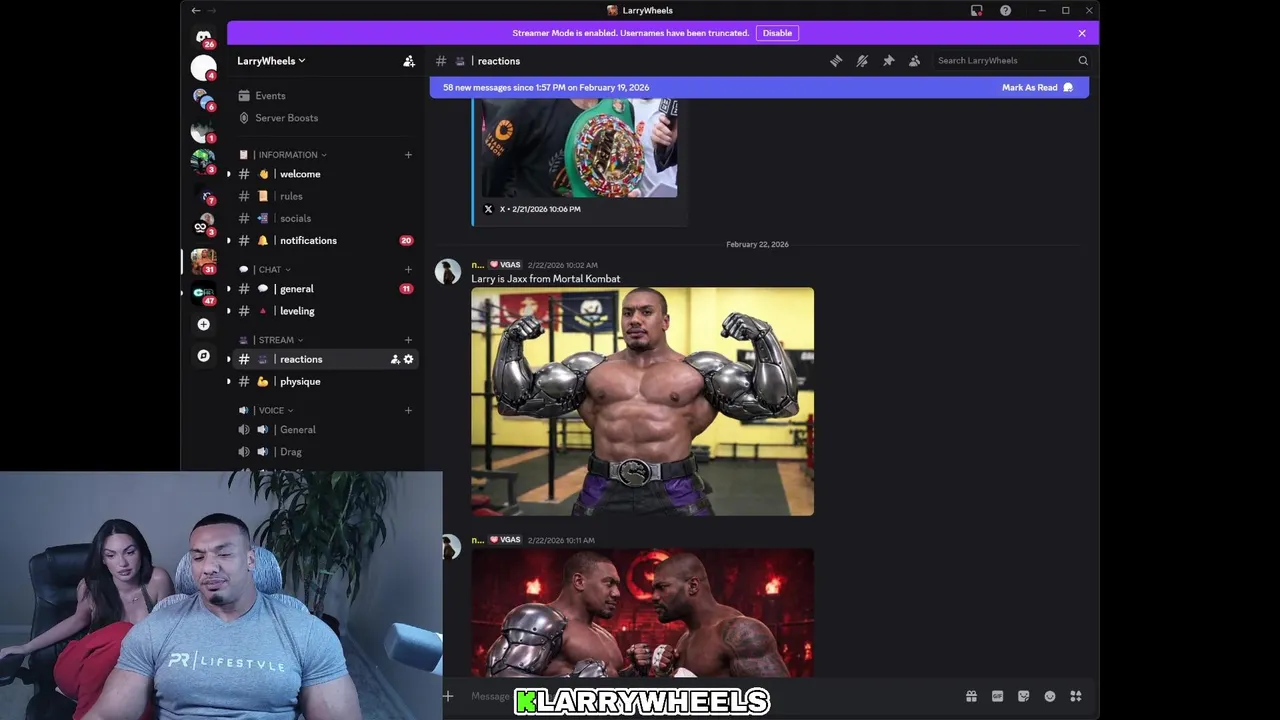Open gift icon in message bar

click(x=971, y=696)
